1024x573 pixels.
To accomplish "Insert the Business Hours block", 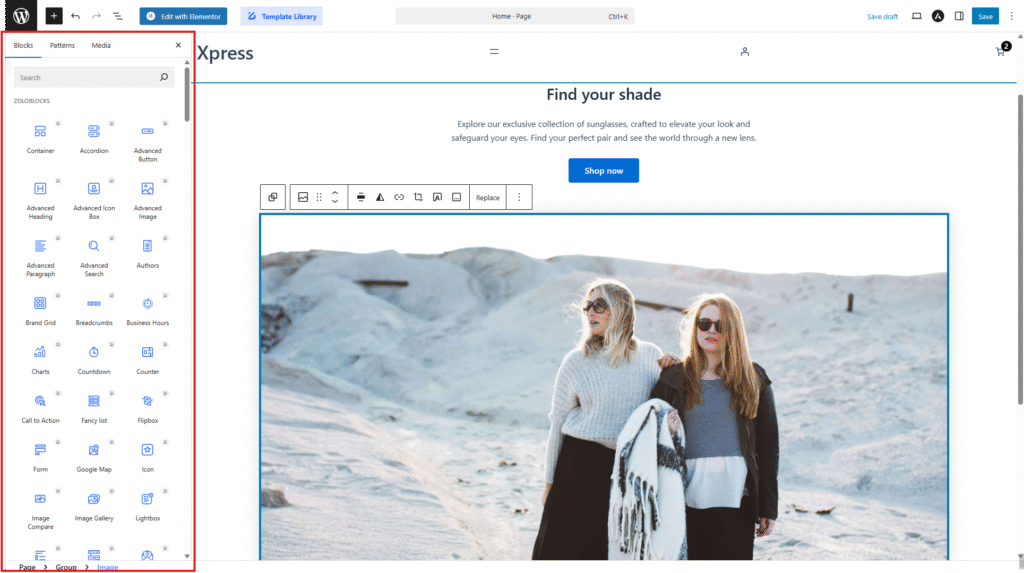I will tap(148, 310).
